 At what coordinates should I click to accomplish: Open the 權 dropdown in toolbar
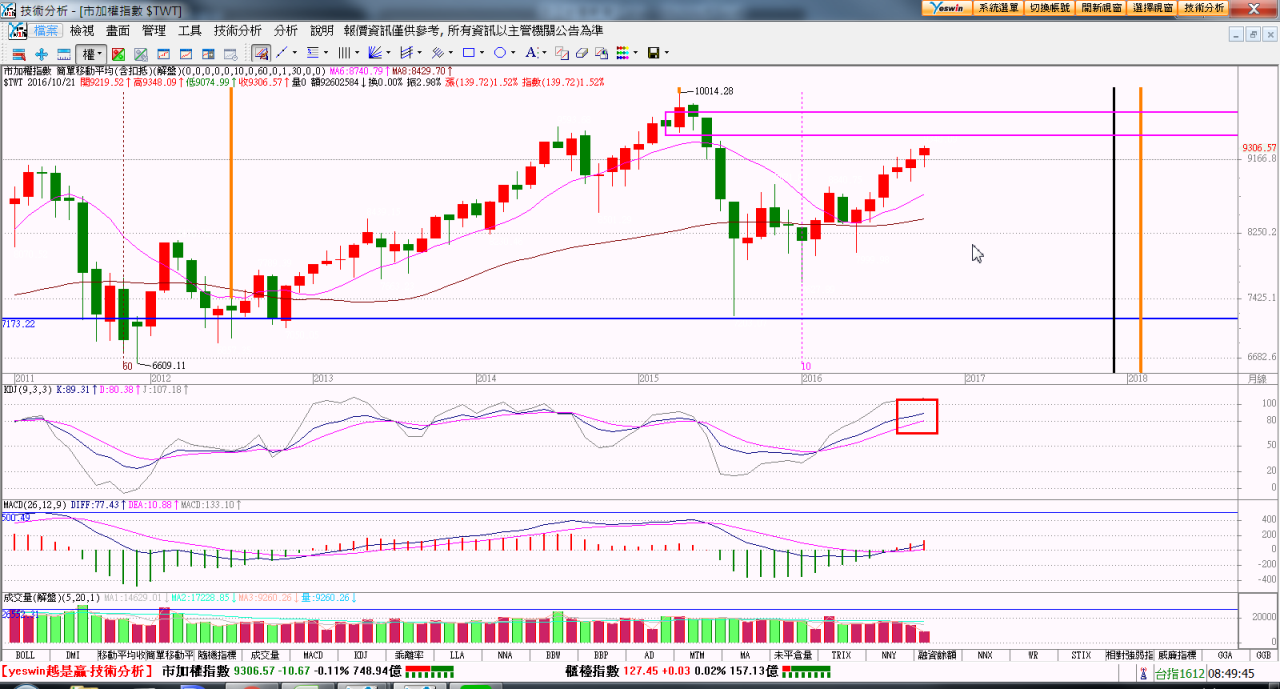(x=91, y=53)
